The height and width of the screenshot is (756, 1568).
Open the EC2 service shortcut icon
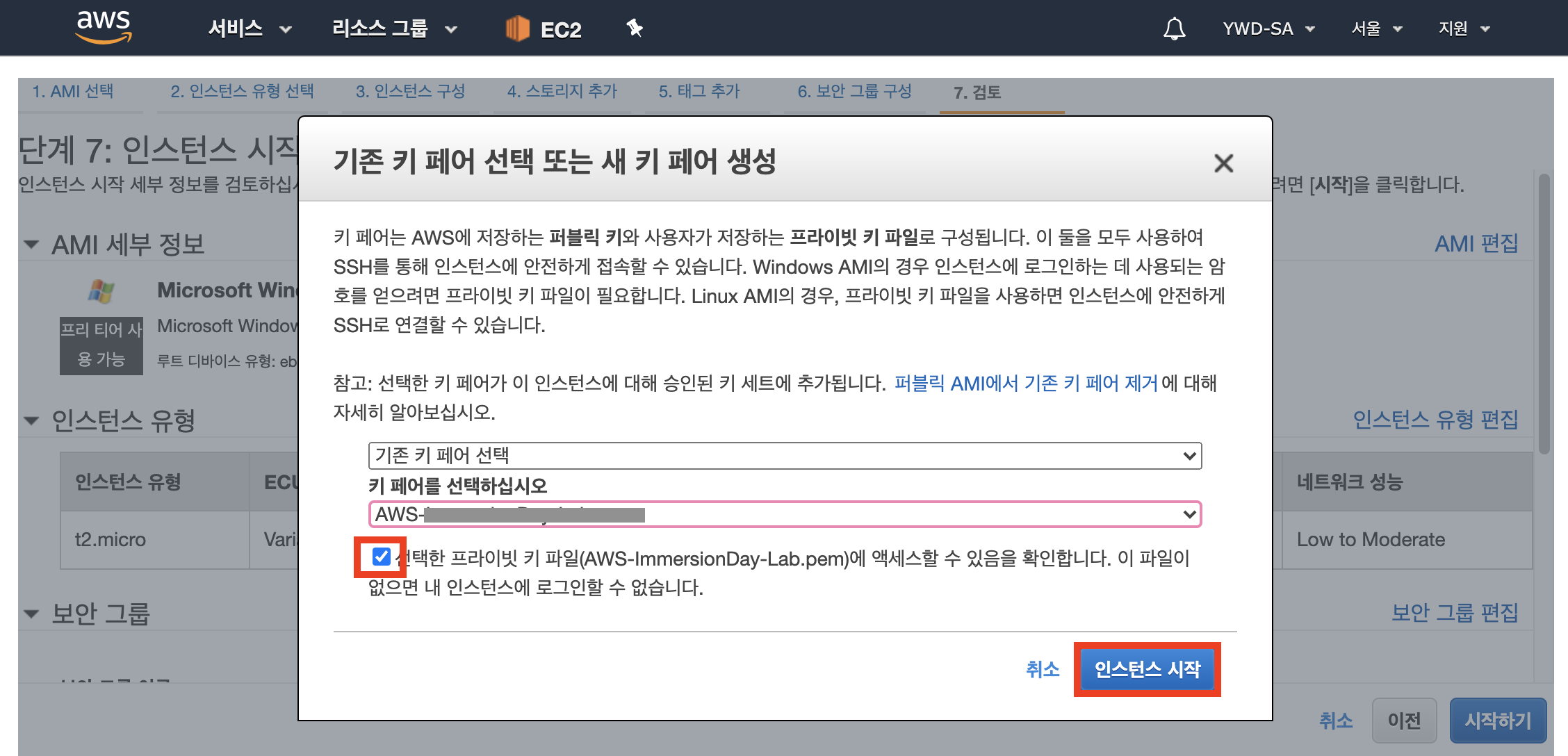[x=518, y=28]
